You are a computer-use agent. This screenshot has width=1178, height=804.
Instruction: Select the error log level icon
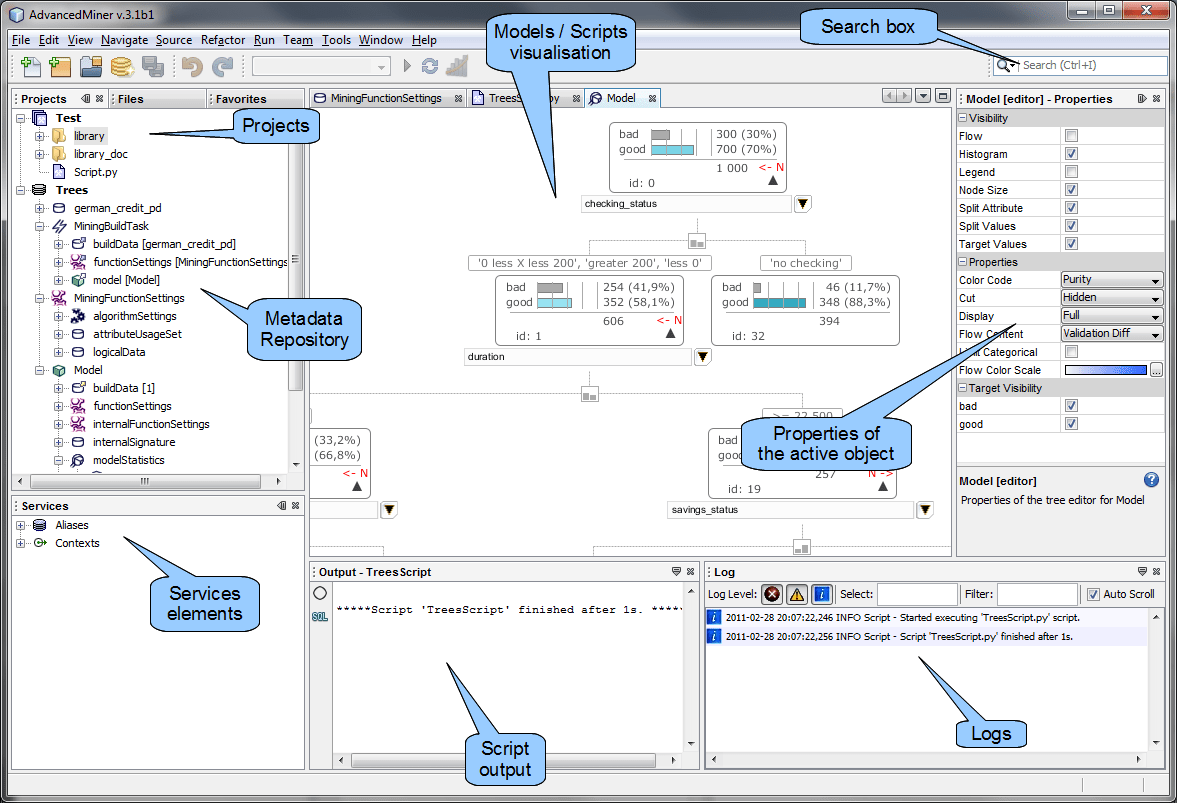771,593
